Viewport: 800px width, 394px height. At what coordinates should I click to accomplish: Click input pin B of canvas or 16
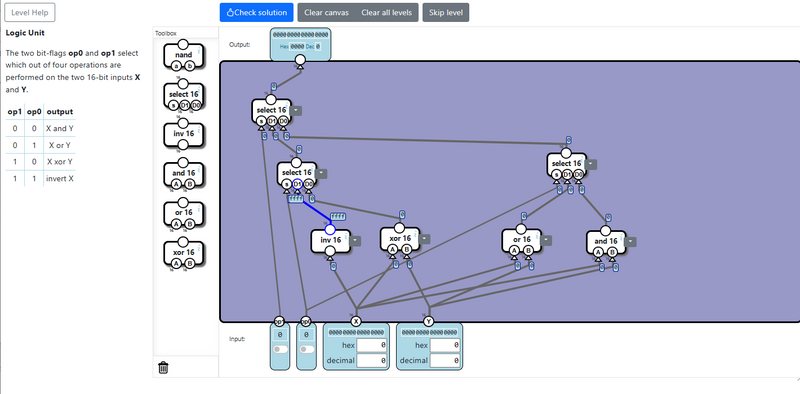pos(528,251)
